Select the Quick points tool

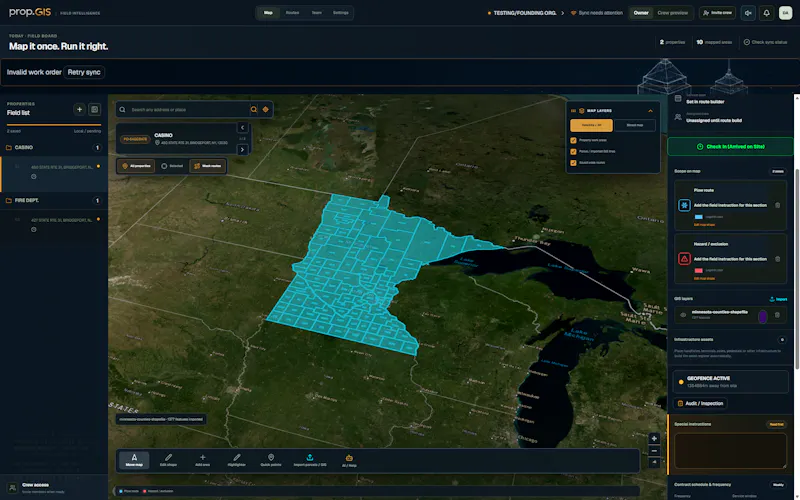271,460
